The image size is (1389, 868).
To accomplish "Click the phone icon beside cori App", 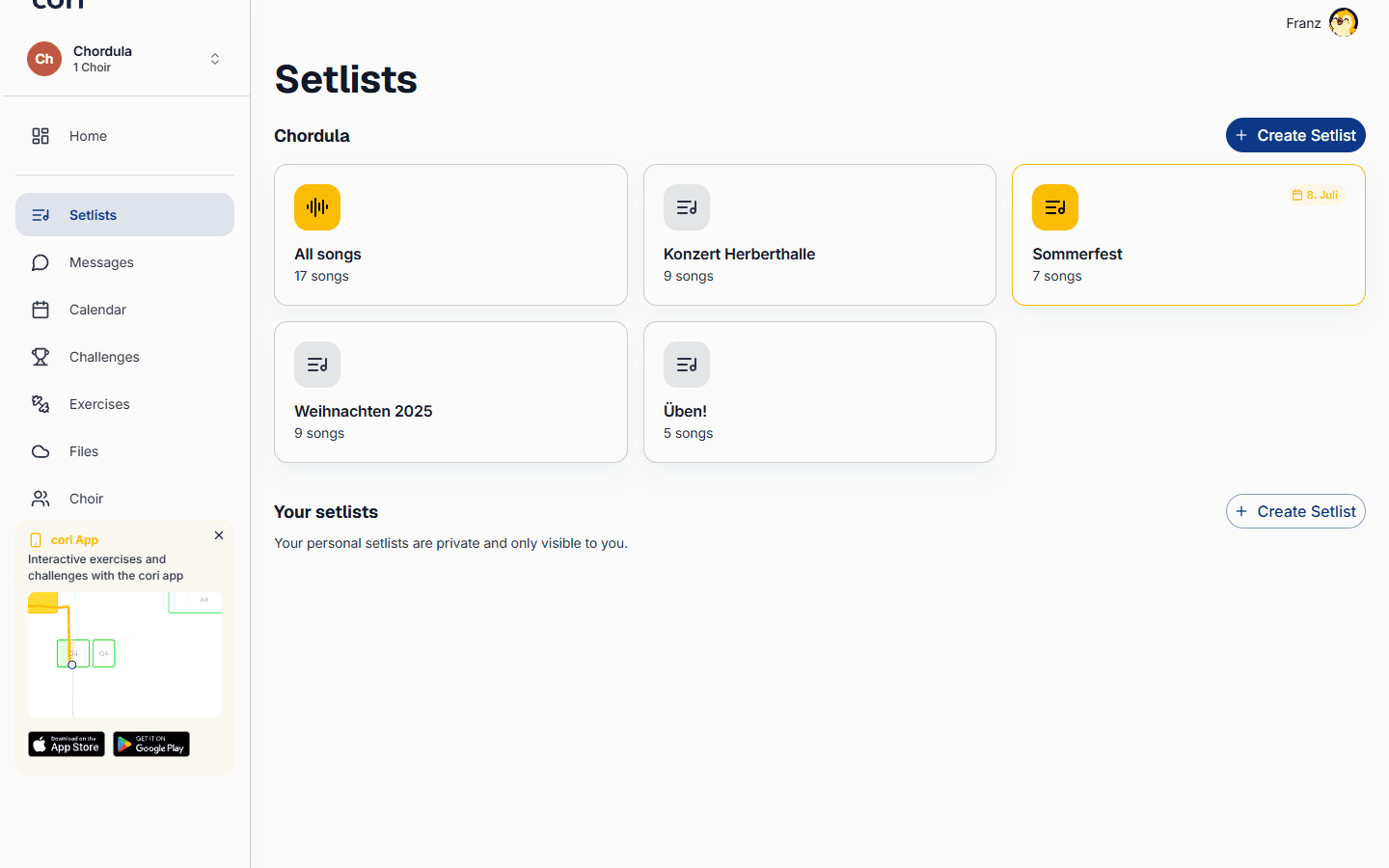I will [36, 540].
